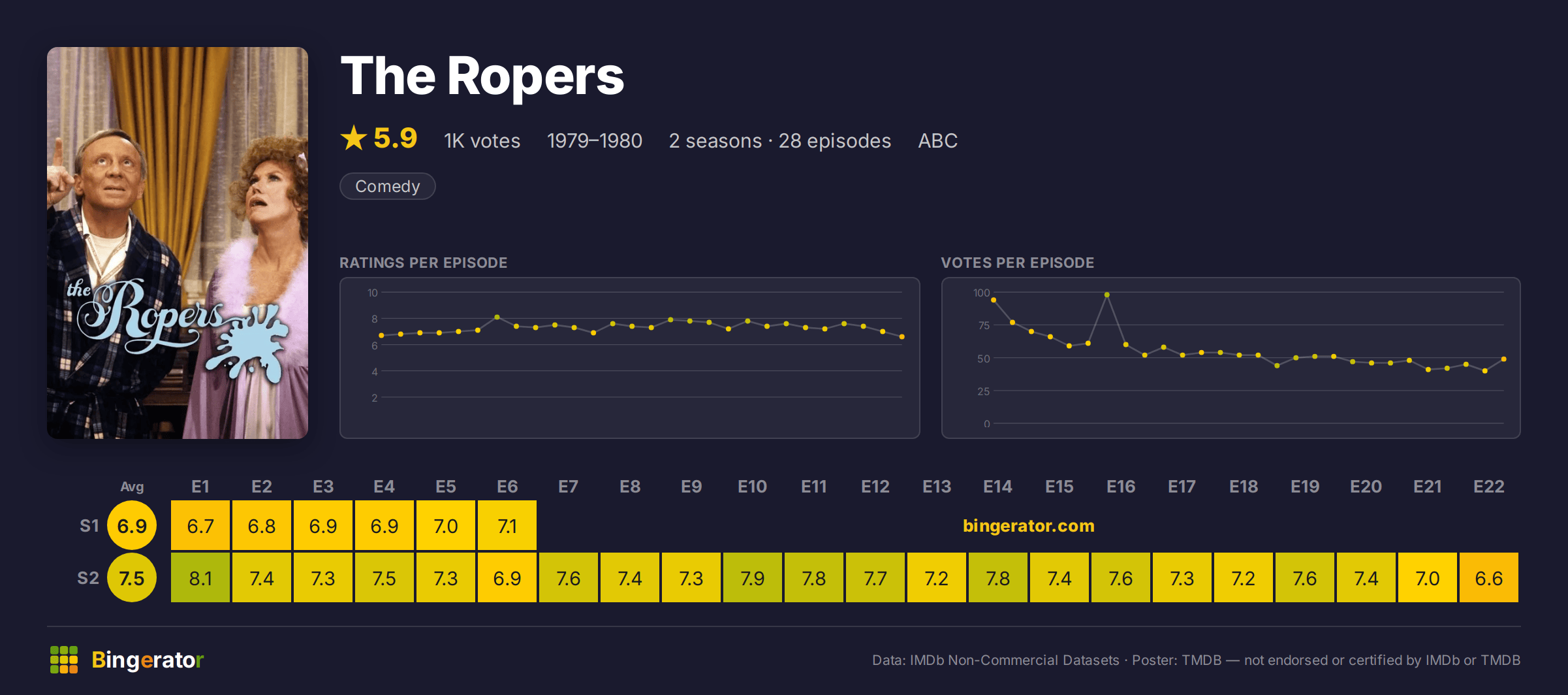This screenshot has height=695, width=1568.
Task: Open the bingerator.com link
Action: click(x=1029, y=526)
